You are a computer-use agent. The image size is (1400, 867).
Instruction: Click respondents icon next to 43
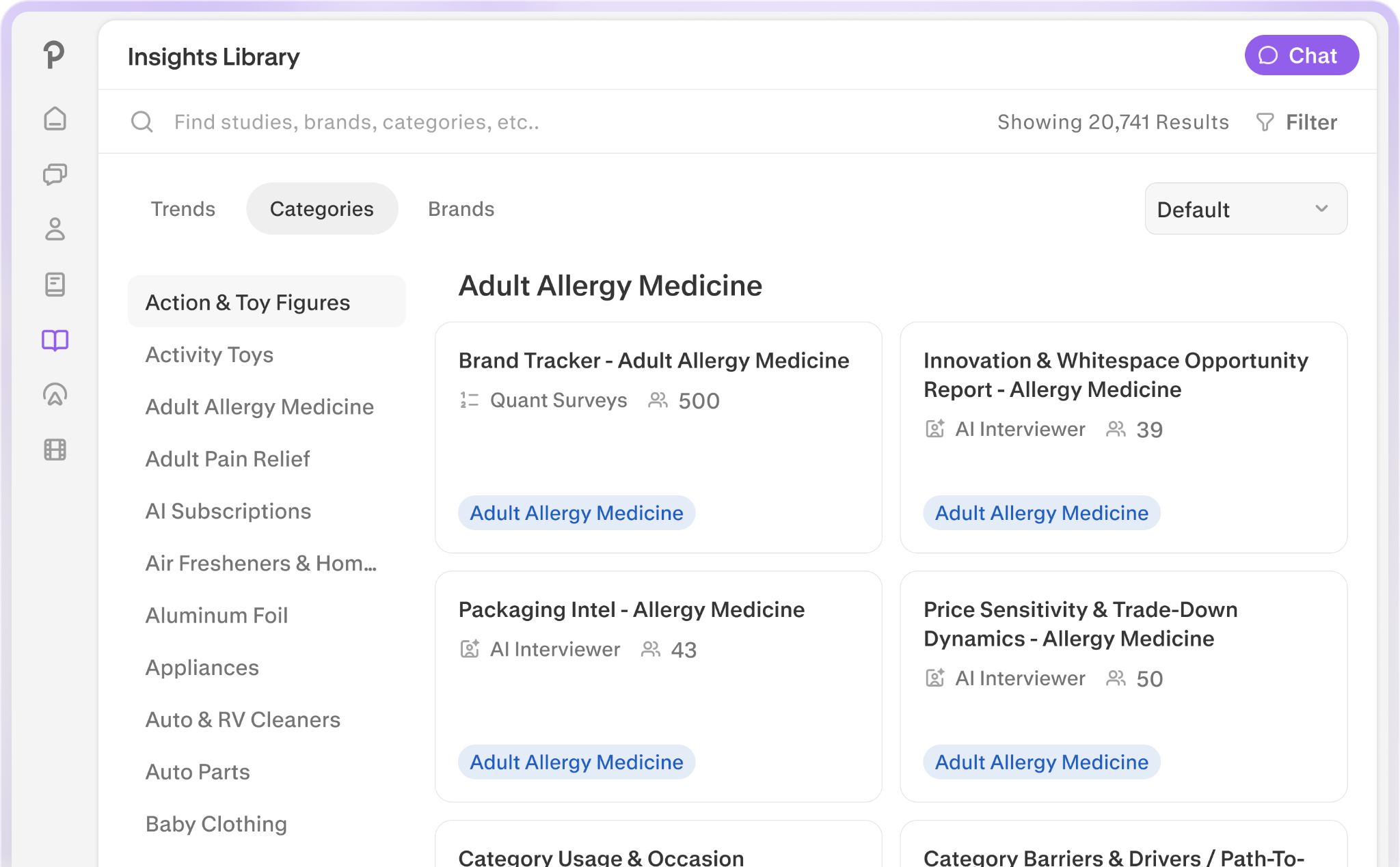tap(651, 649)
